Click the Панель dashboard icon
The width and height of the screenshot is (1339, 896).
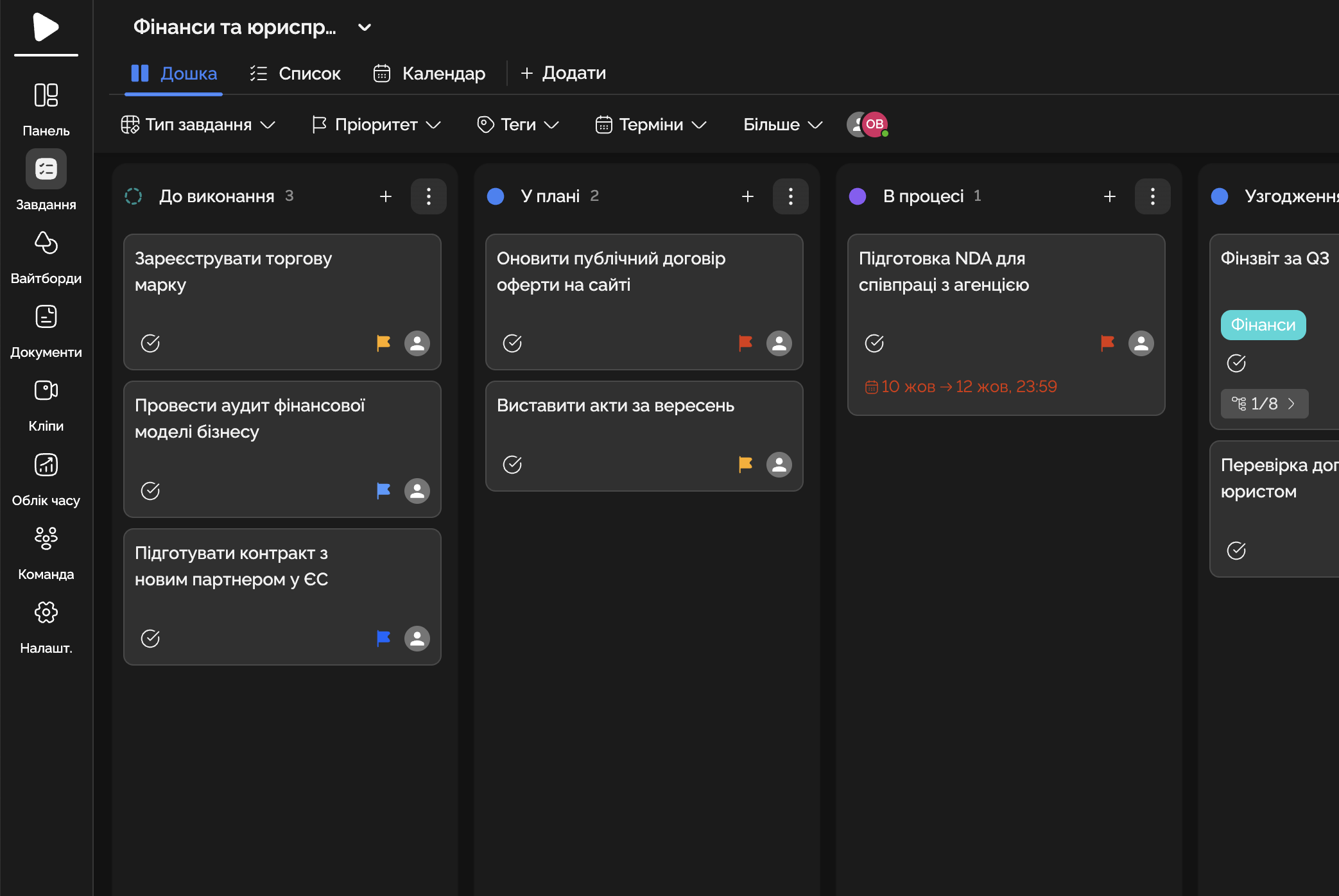(46, 96)
